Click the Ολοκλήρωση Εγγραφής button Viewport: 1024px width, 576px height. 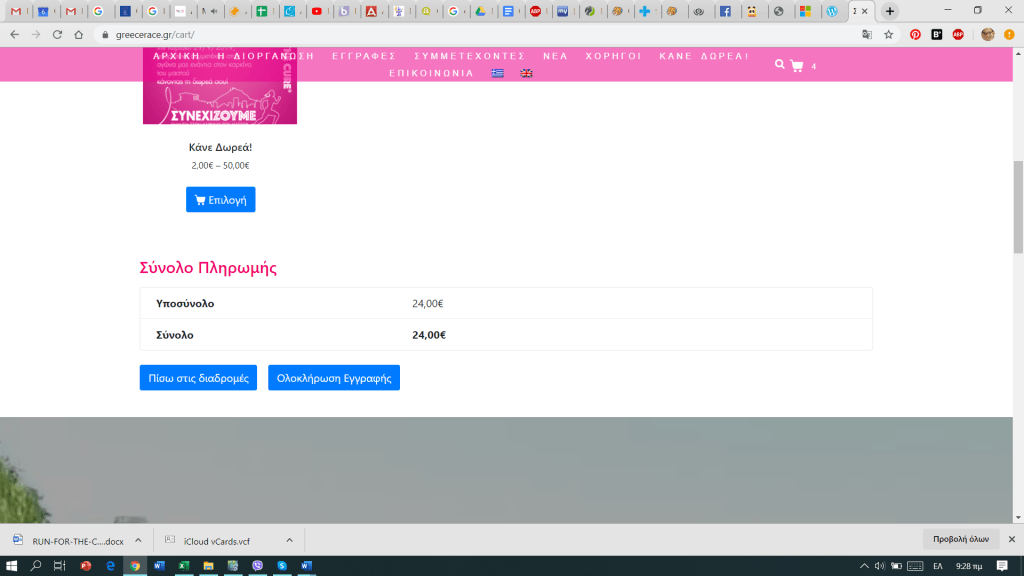334,378
